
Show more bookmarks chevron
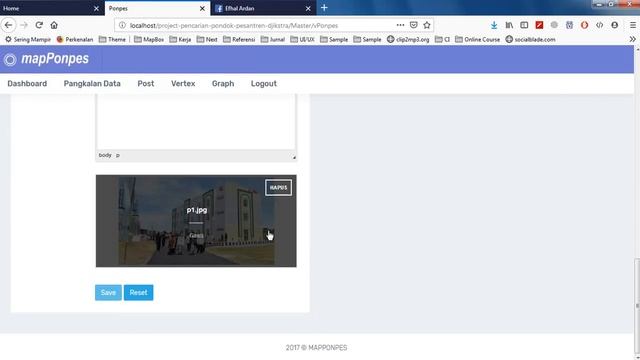pyautogui.click(x=632, y=39)
